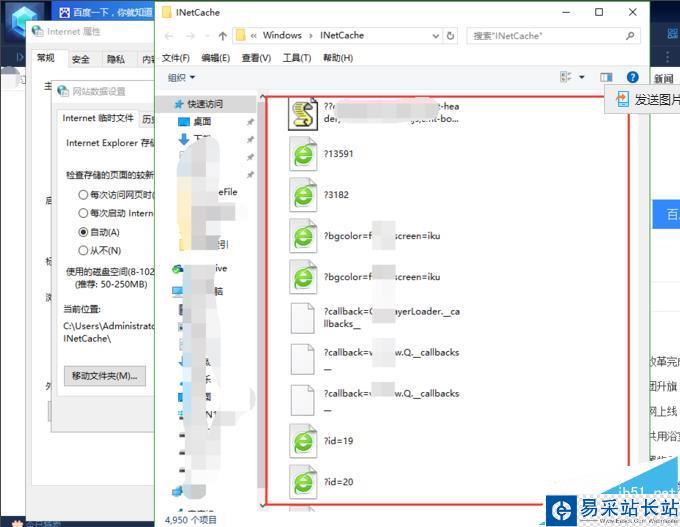Click the Baidu browser tab 百度一下

[105, 12]
